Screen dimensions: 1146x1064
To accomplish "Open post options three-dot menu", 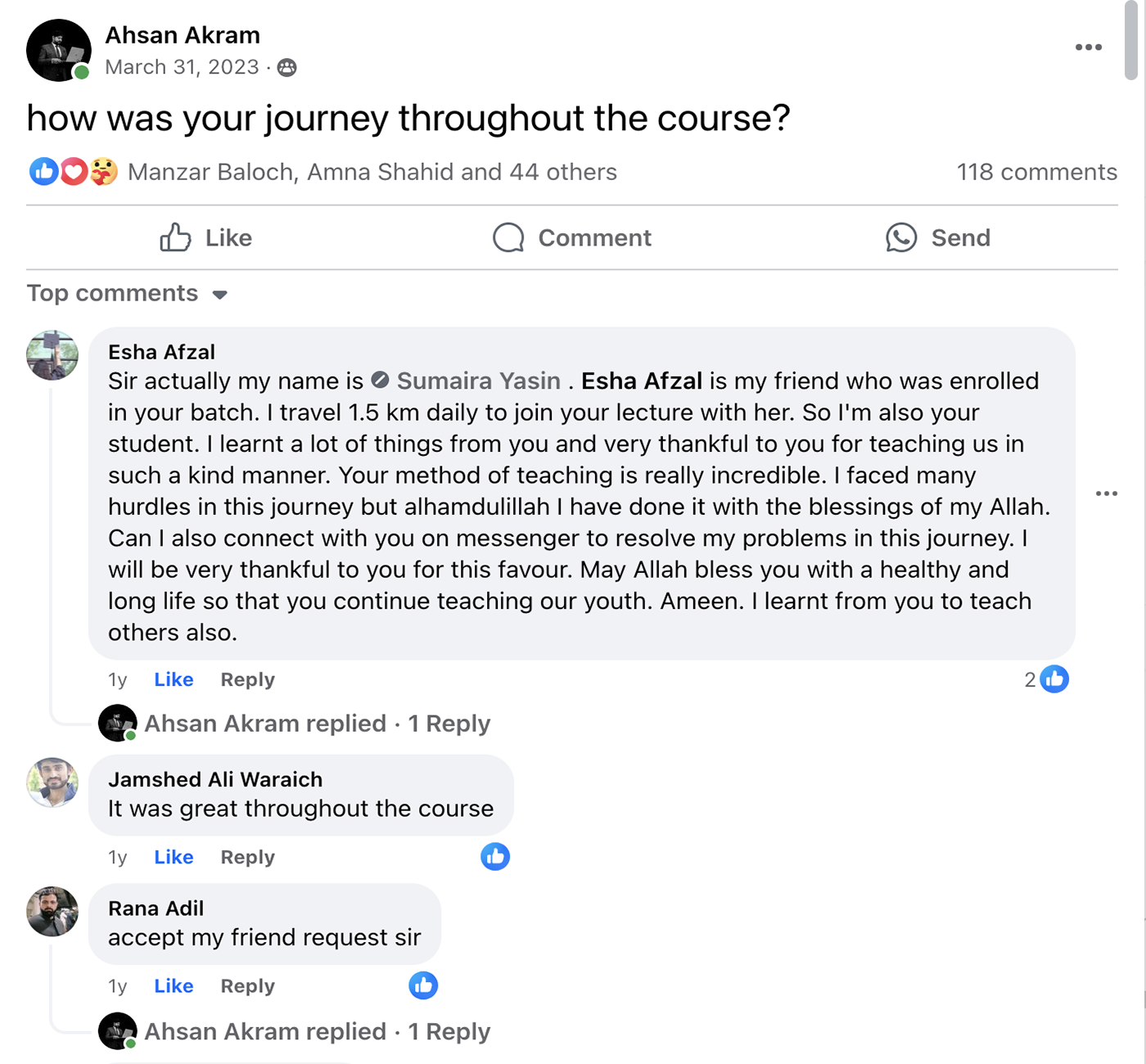I will tap(1088, 47).
